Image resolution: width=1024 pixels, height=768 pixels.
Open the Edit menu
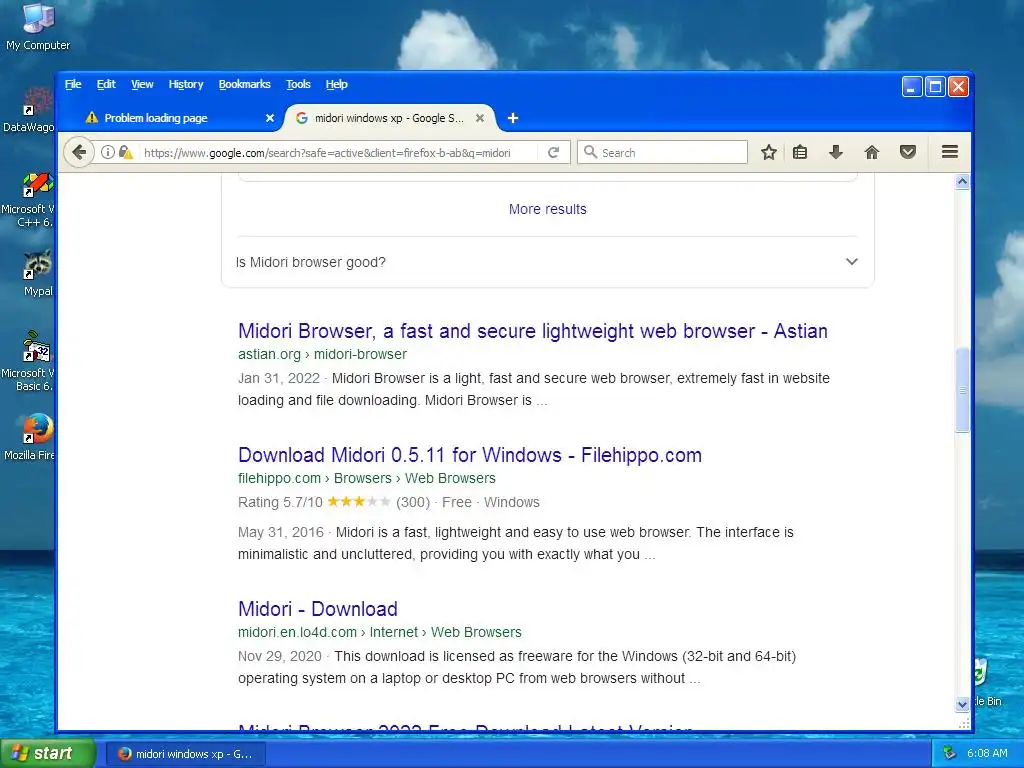coord(106,84)
